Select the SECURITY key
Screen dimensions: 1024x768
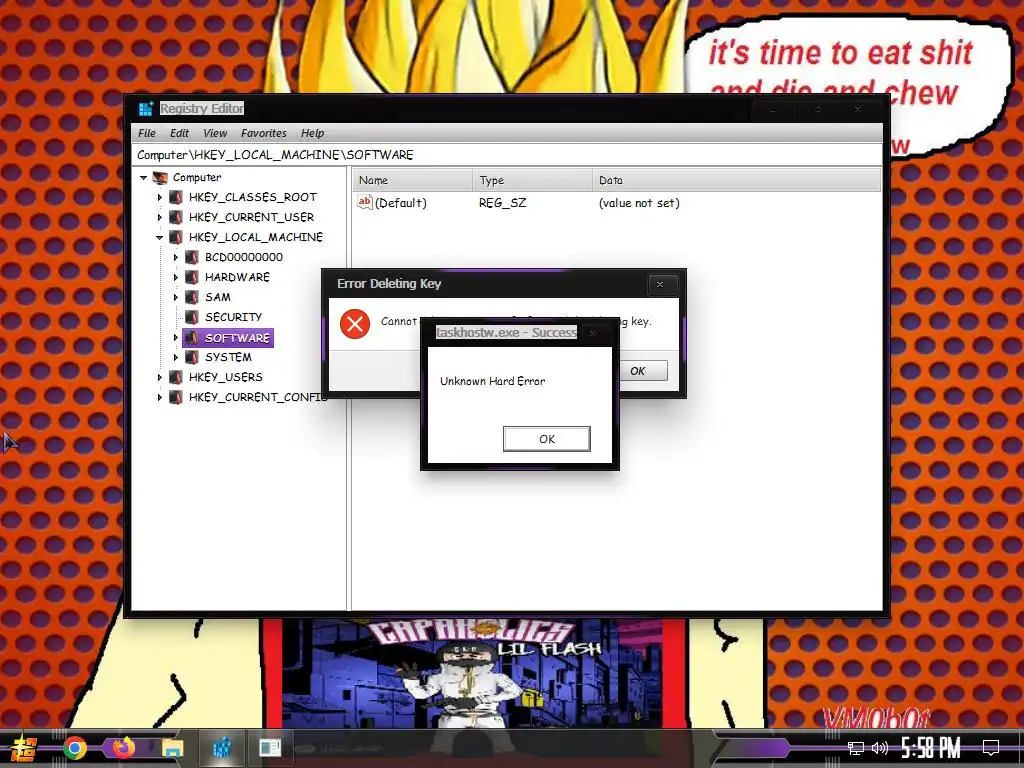point(233,317)
